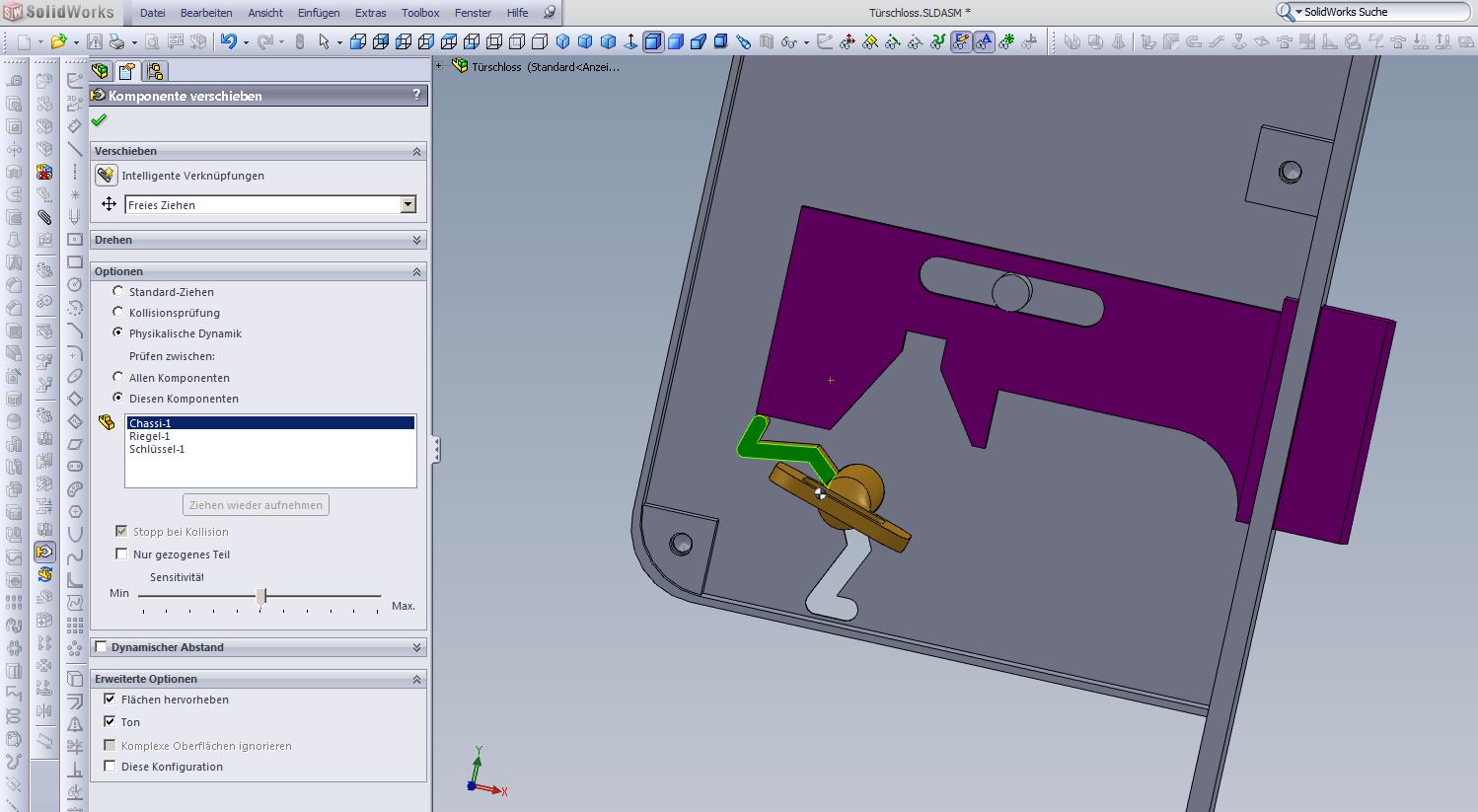Open the Freies Ziehen dropdown
Viewport: 1478px width, 812px height.
pos(408,204)
